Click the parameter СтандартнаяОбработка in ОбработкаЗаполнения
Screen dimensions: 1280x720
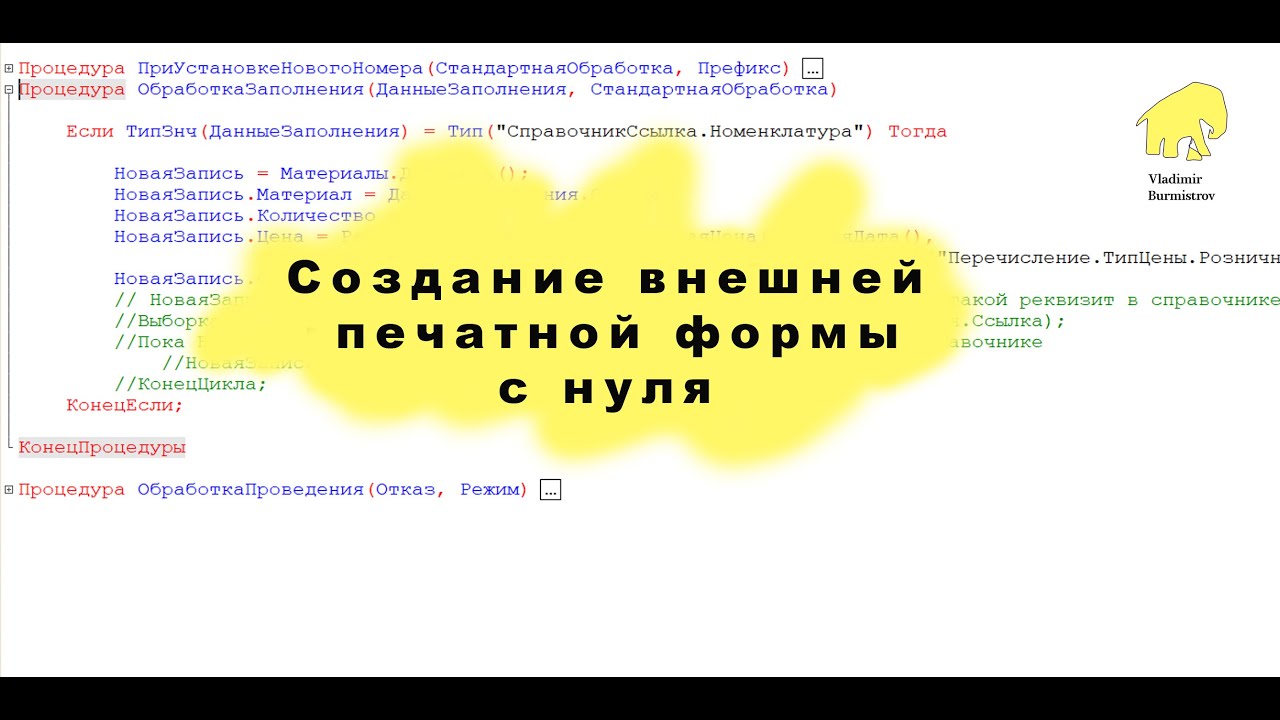708,89
